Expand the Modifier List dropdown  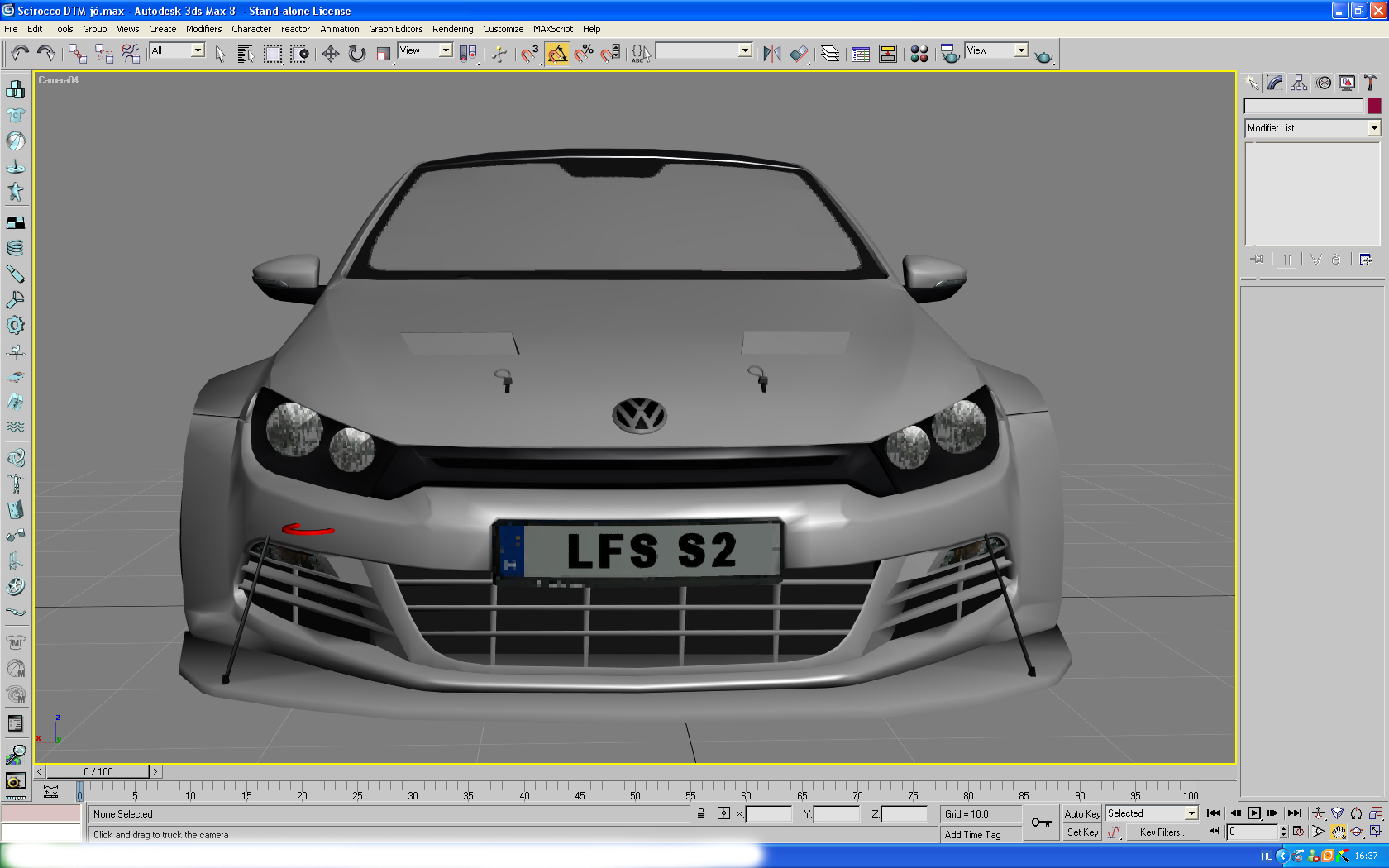[1313, 128]
